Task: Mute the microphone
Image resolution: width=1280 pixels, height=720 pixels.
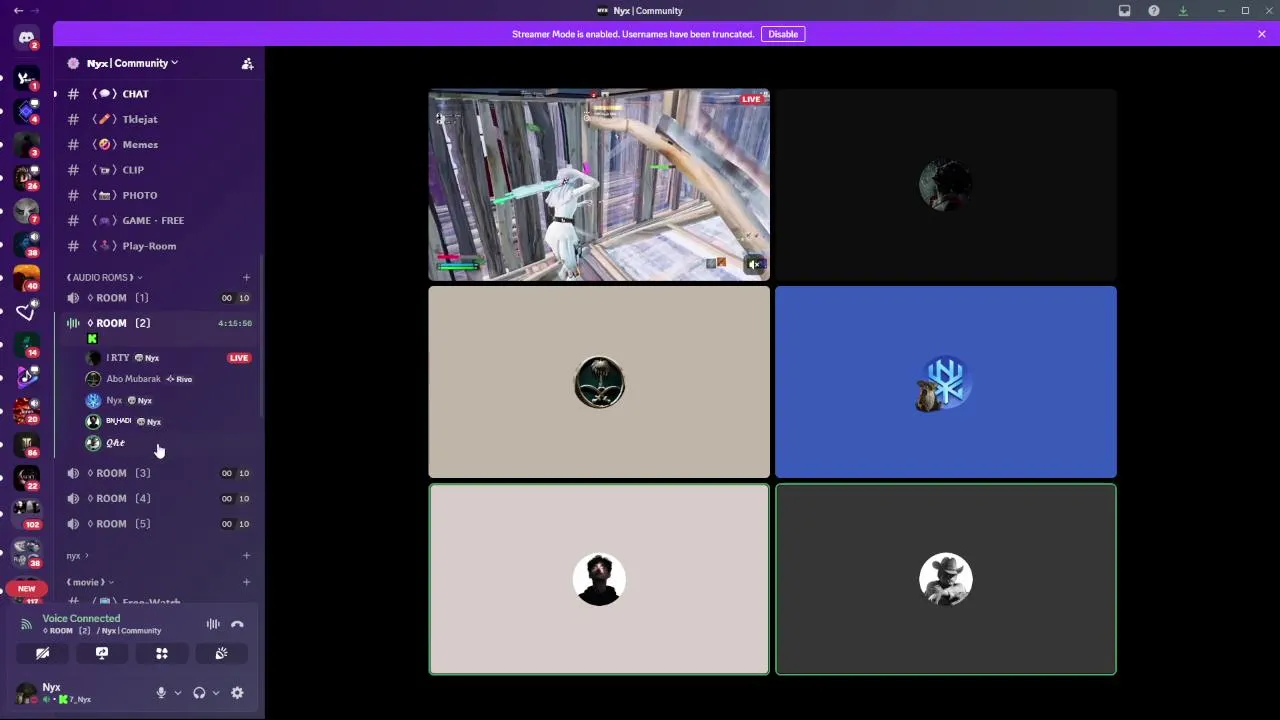Action: tap(161, 693)
